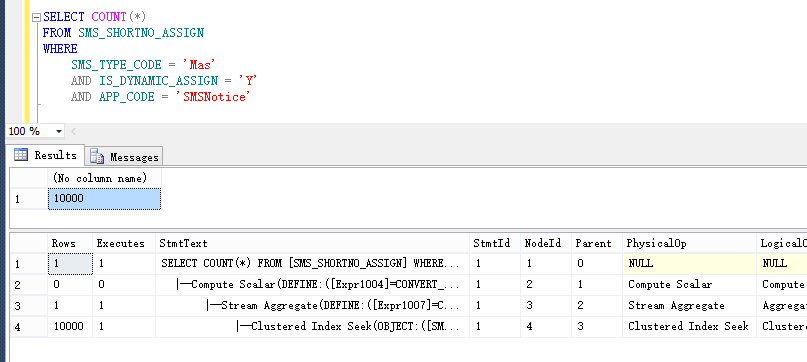
Task: Select the Results tab
Action: [x=46, y=155]
